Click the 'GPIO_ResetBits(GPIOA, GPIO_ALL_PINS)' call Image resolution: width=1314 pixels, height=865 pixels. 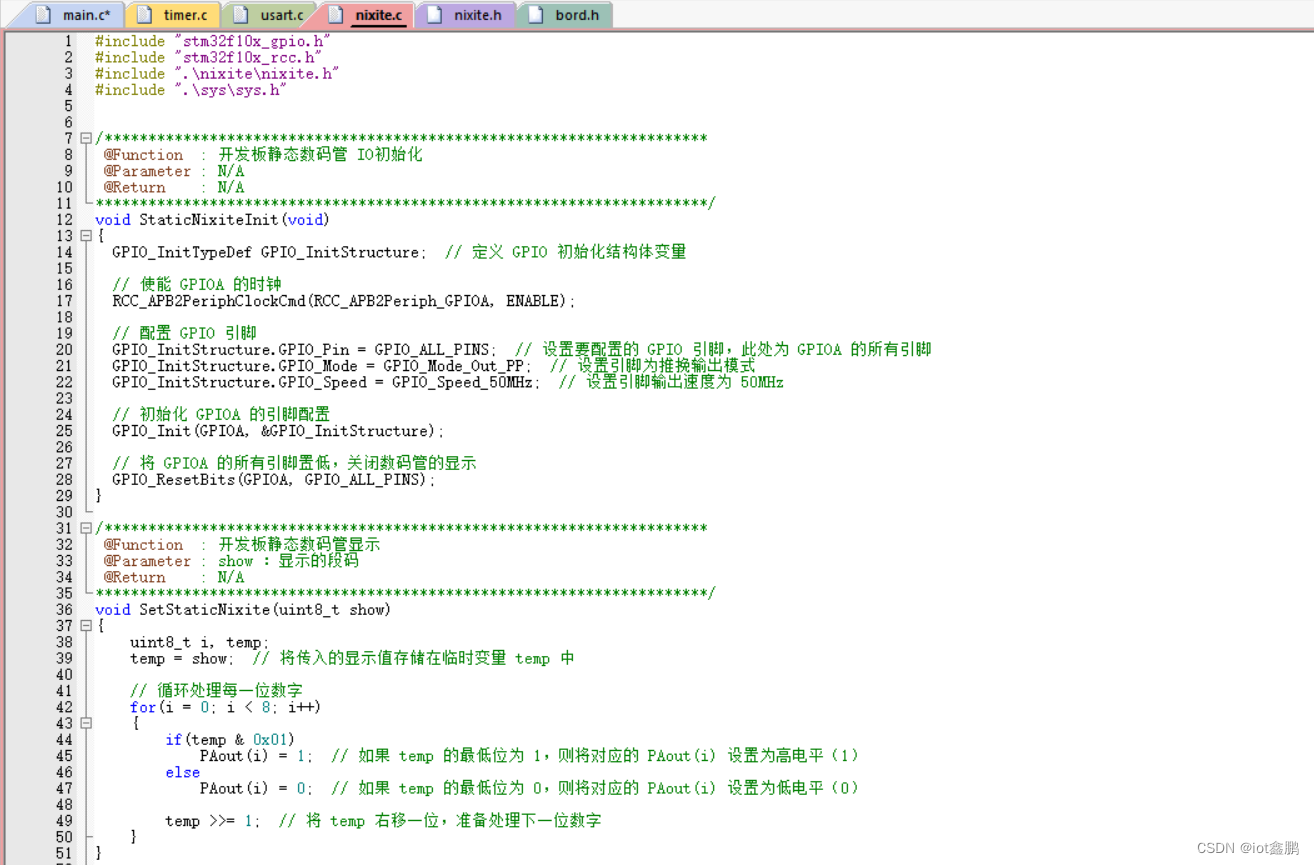coord(274,480)
